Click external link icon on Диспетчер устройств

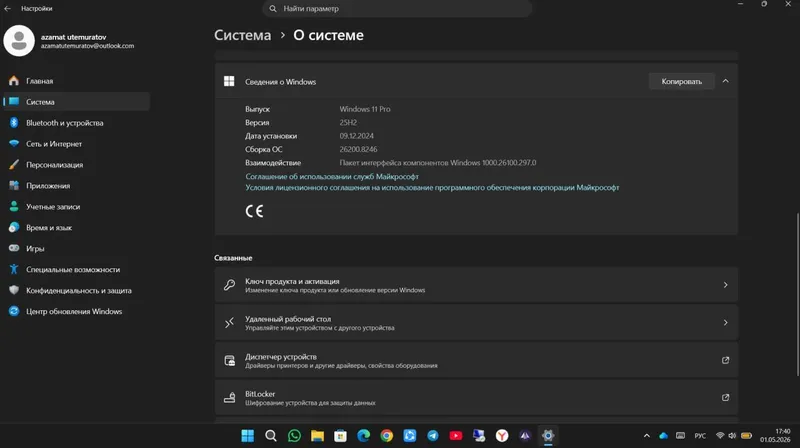coord(726,360)
